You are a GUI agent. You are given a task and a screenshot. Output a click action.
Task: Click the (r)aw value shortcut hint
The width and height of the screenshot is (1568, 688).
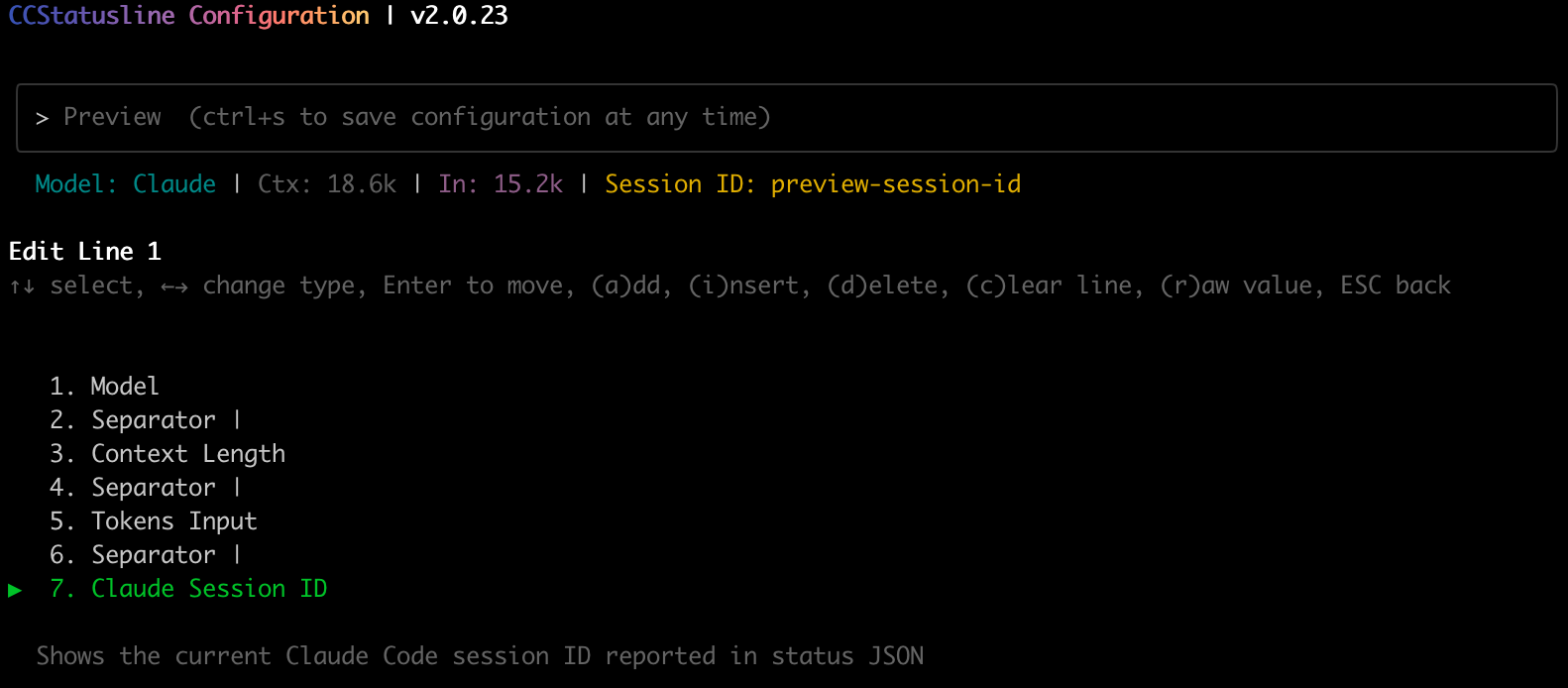click(x=1241, y=286)
